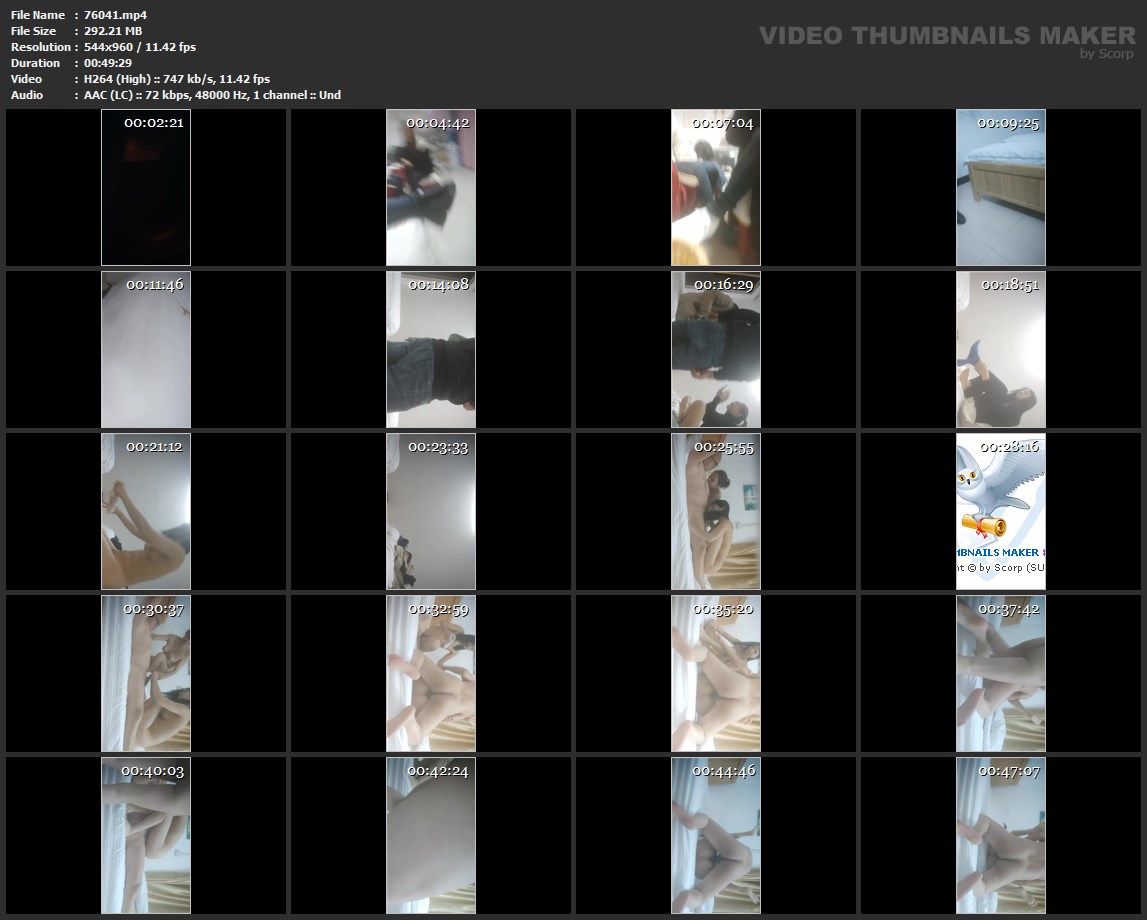Click the H264 video codec info line

176,79
